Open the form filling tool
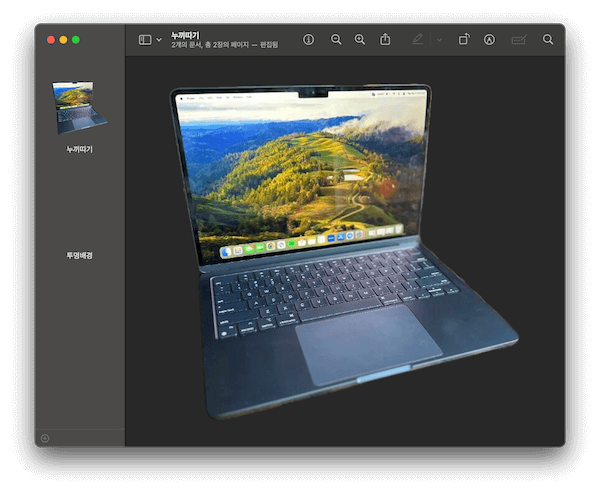Screen dimensions: 600x493 (519, 39)
